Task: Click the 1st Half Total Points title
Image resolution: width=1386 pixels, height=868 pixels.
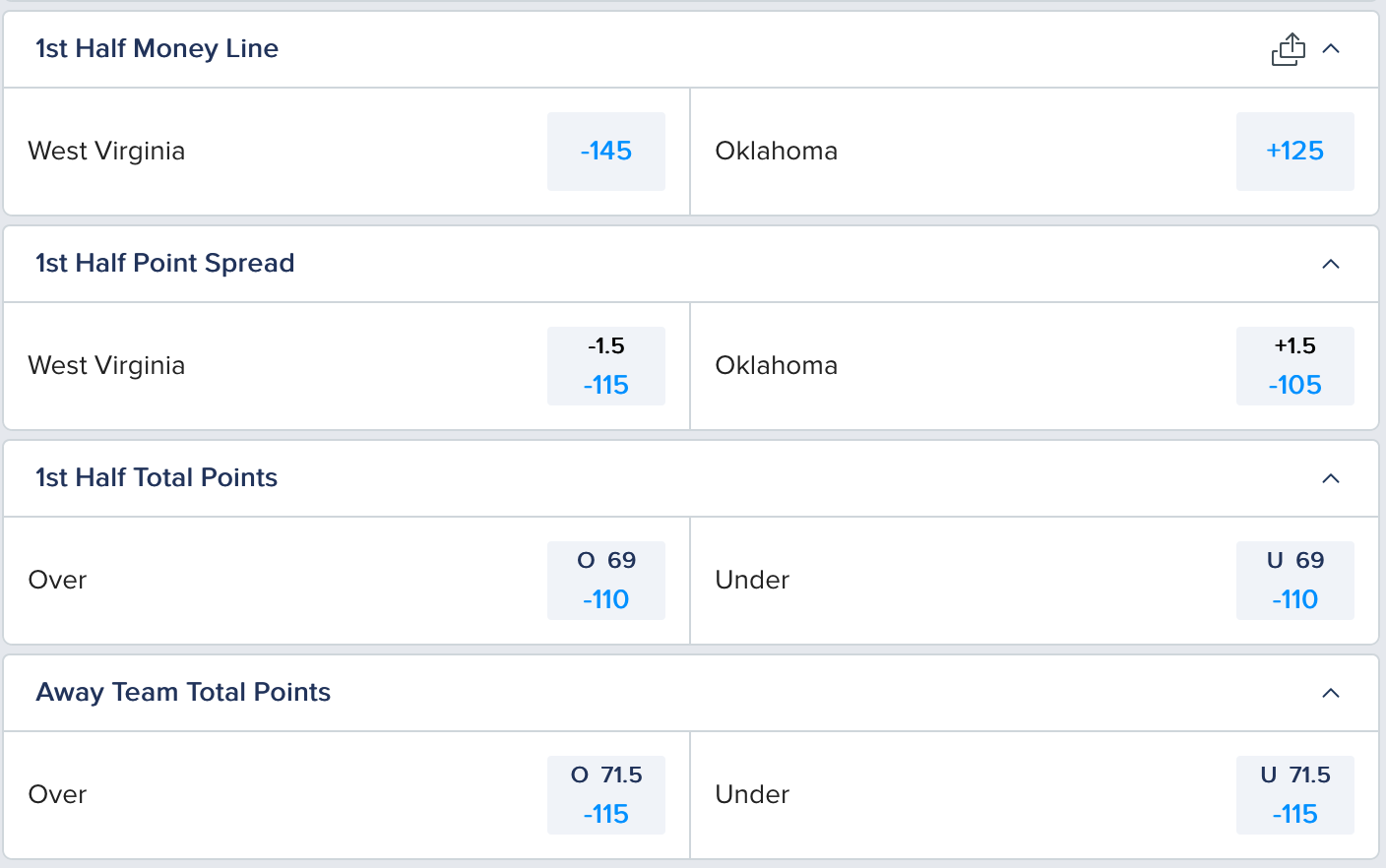Action: [157, 478]
